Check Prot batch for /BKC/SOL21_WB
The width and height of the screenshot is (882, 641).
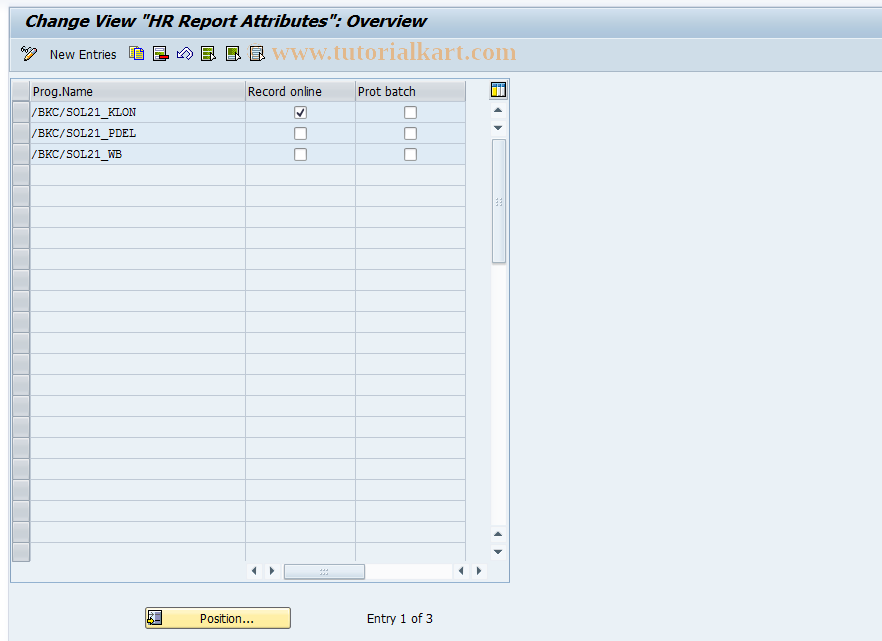[x=411, y=154]
